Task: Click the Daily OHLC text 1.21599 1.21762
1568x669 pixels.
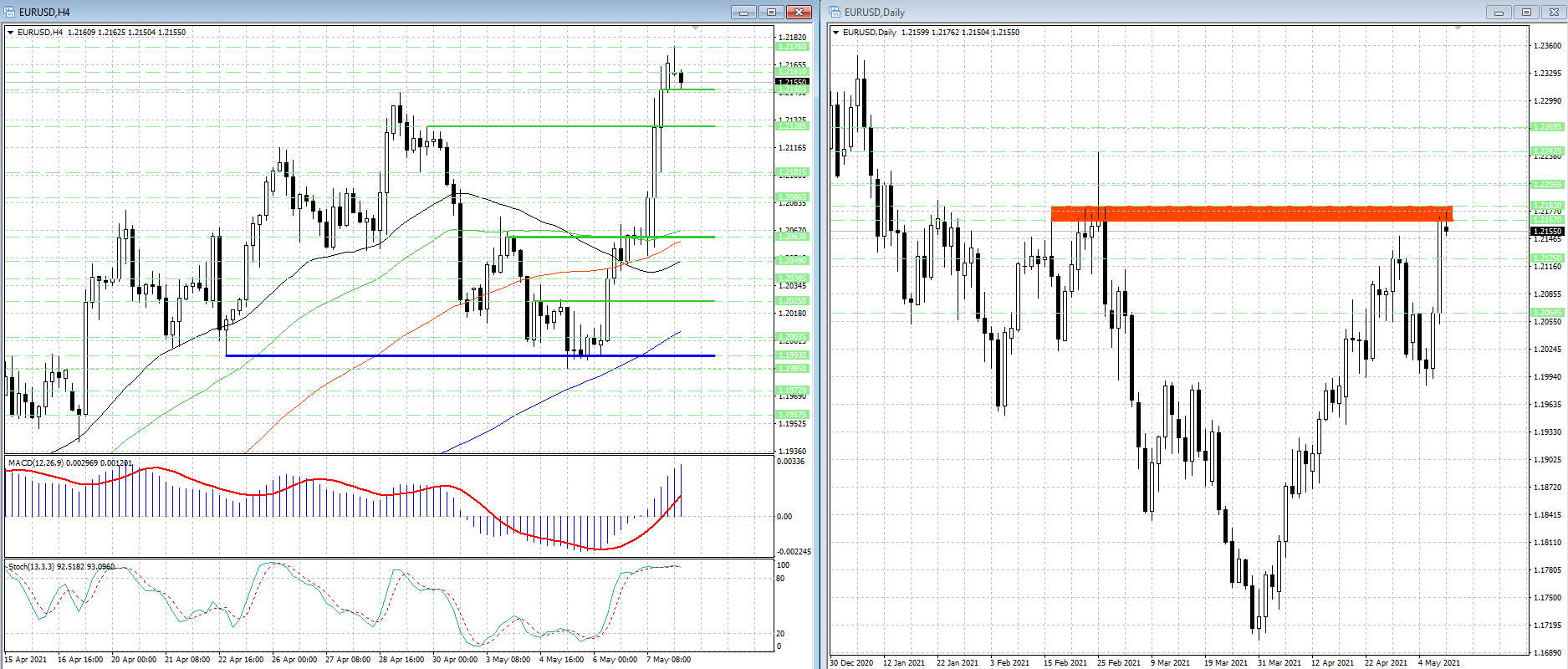Action: pyautogui.click(x=930, y=33)
